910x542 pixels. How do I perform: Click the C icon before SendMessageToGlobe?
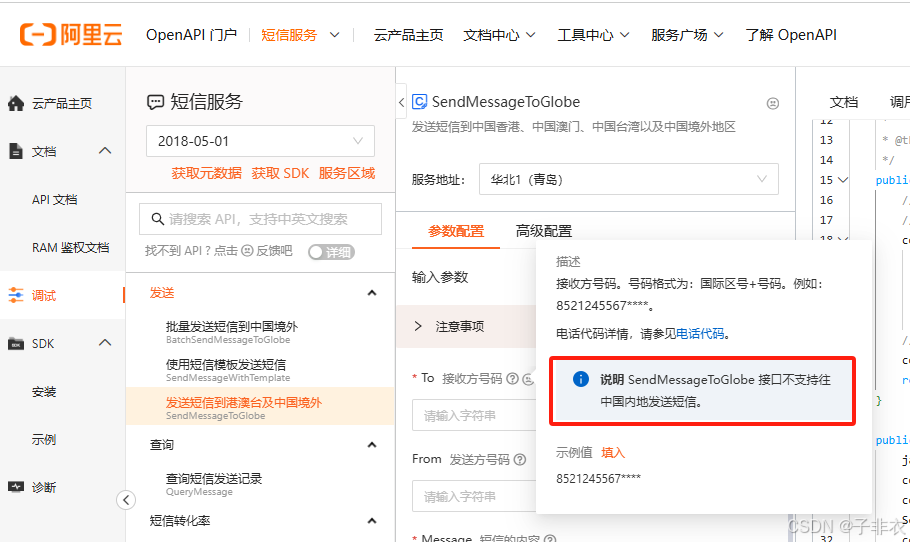pos(420,102)
